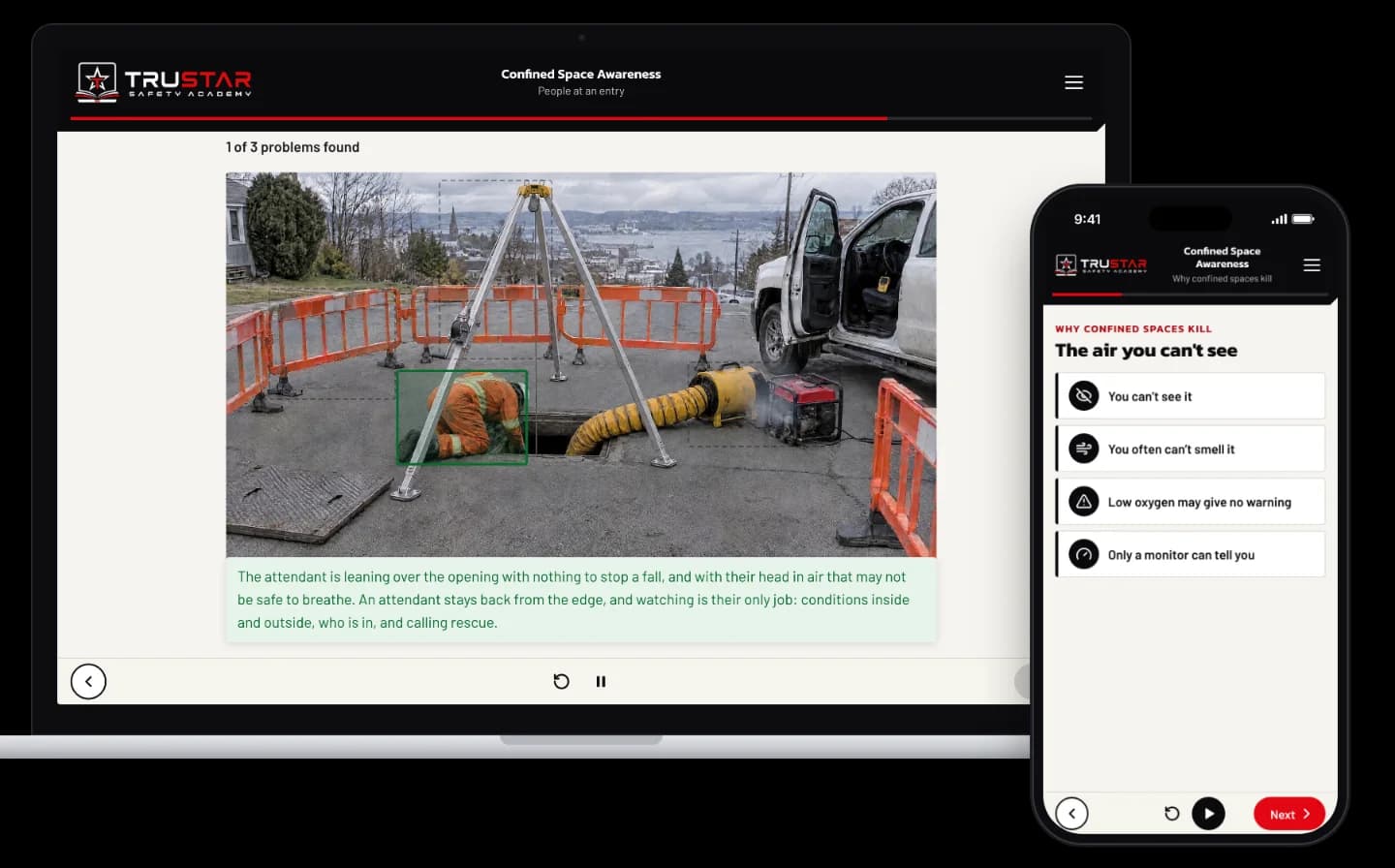Click the attendant leaning over the manhole

[462, 418]
